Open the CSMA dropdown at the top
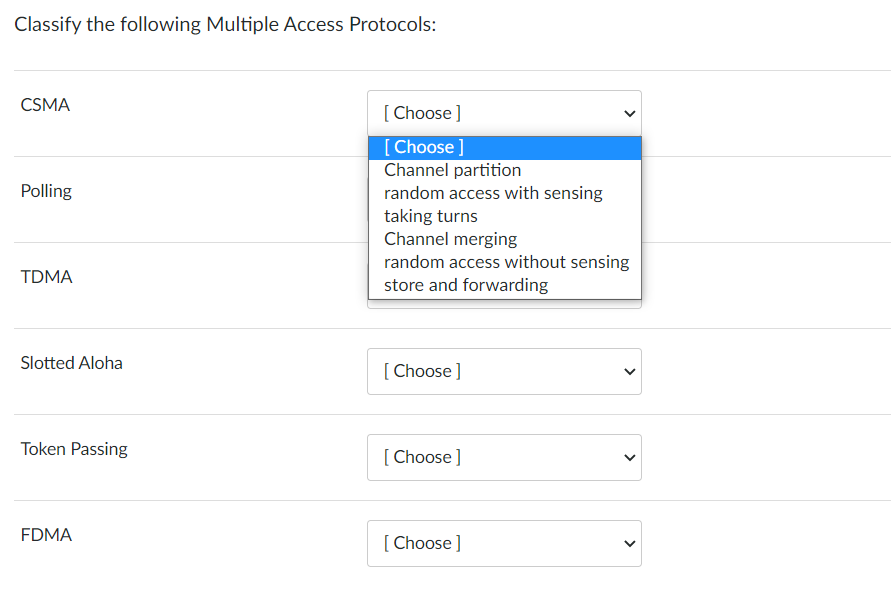Image resolution: width=891 pixels, height=603 pixels. pyautogui.click(x=504, y=112)
